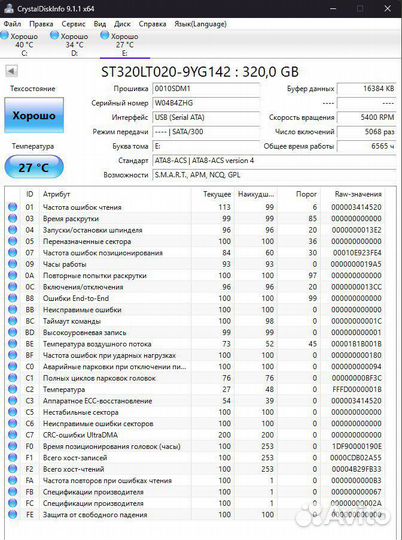Screen dimensions: 402x540
Task: Click status icon for Часы работы
Action: tap(12, 264)
